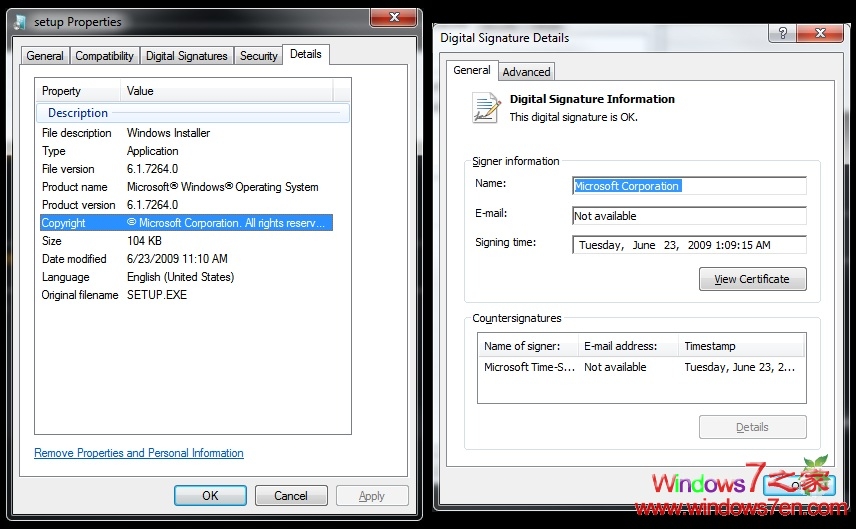Select the highlighted Copyright row
The image size is (856, 529).
pyautogui.click(x=186, y=223)
